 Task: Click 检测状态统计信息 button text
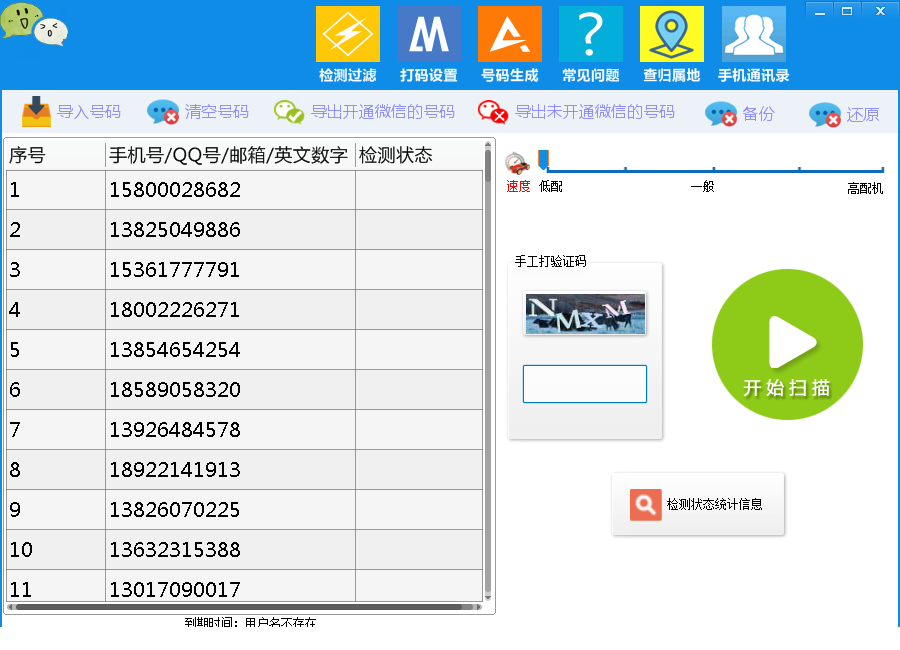point(714,504)
